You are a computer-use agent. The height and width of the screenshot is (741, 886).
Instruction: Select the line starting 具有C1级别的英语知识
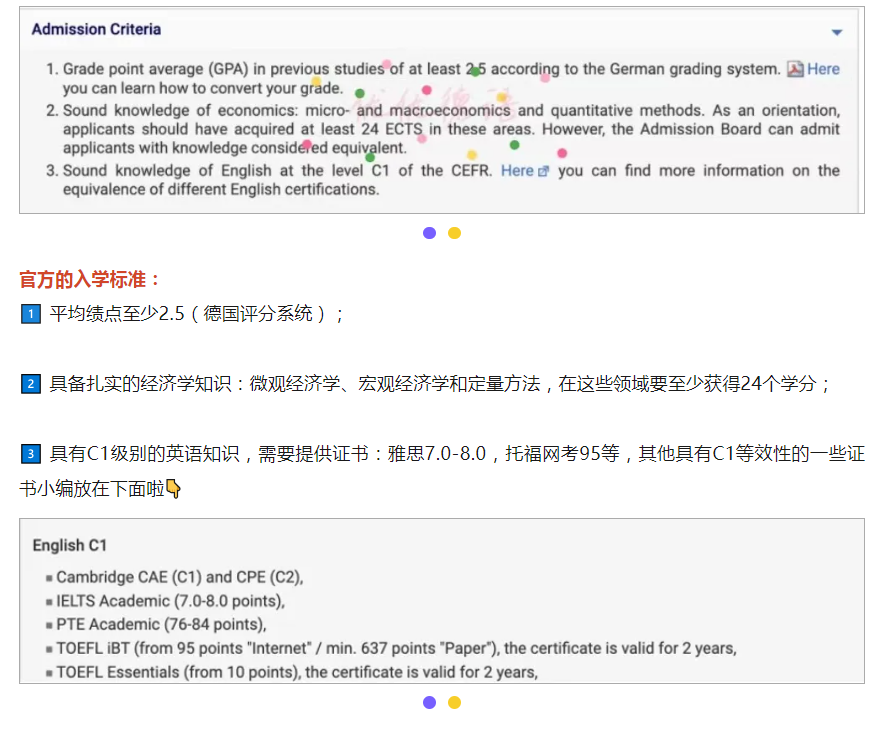pos(442,471)
